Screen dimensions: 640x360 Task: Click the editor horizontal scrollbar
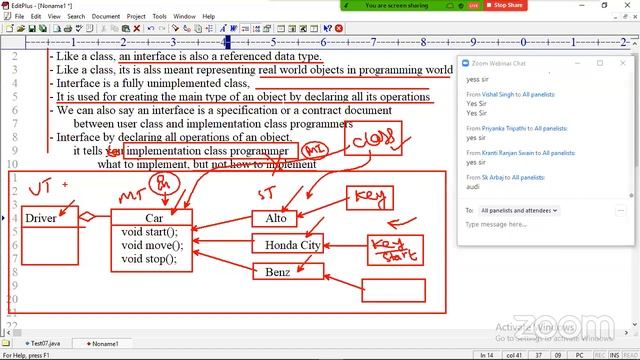click(x=318, y=333)
